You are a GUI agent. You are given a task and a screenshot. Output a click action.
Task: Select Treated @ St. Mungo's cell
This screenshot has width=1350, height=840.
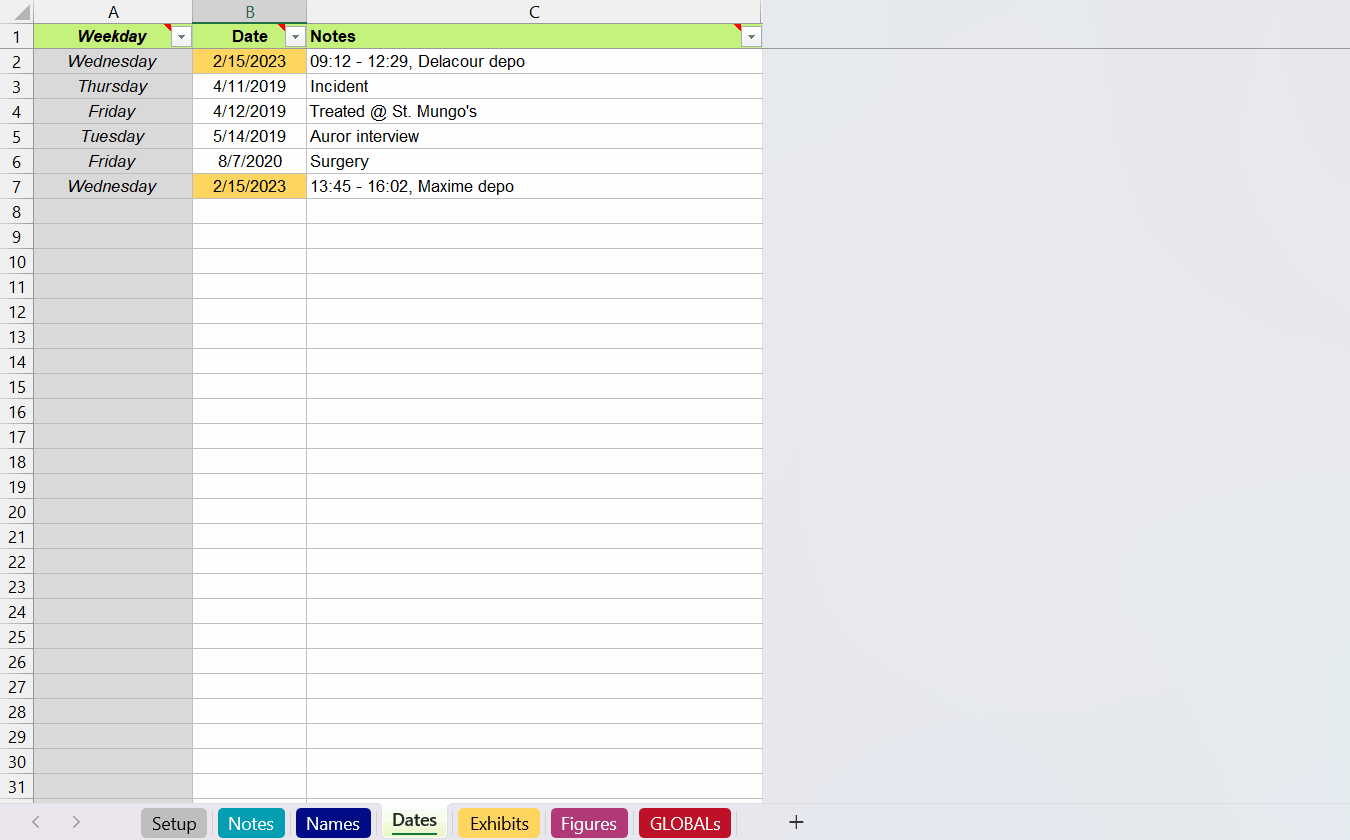534,111
